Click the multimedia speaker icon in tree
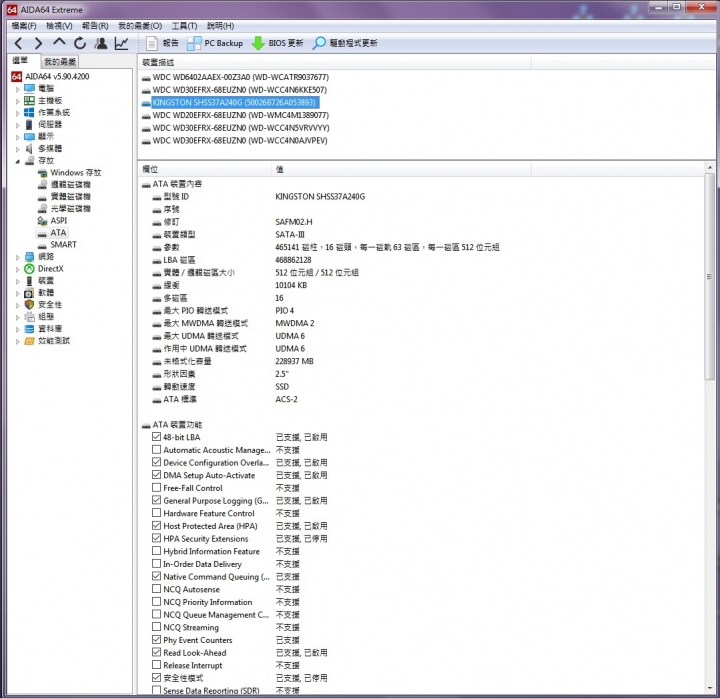This screenshot has height=699, width=720. pyautogui.click(x=29, y=148)
